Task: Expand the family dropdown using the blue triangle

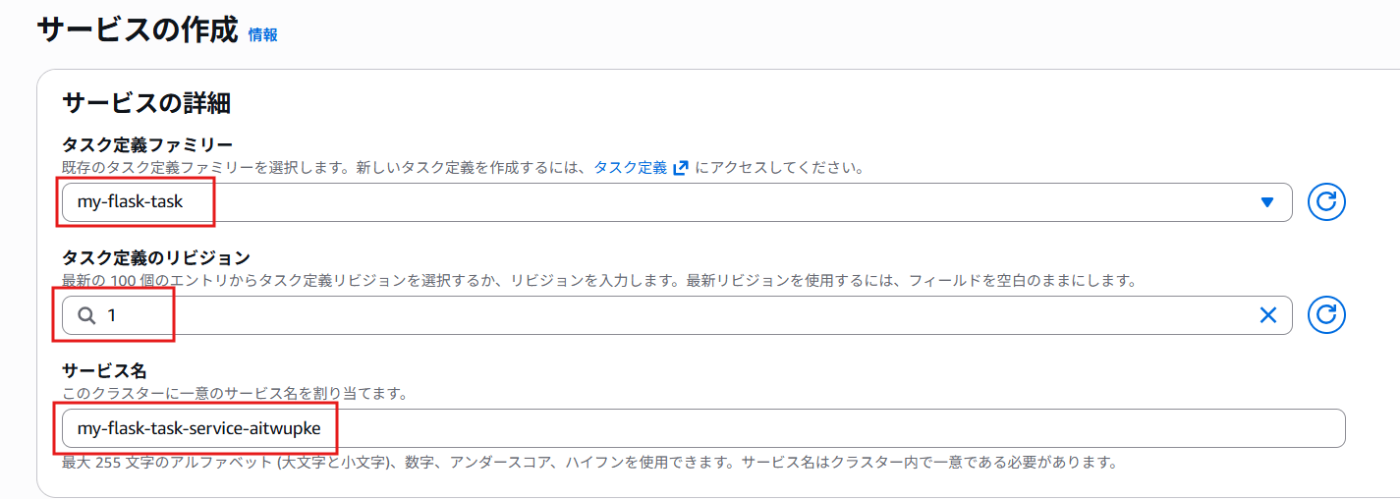Action: tap(1267, 202)
